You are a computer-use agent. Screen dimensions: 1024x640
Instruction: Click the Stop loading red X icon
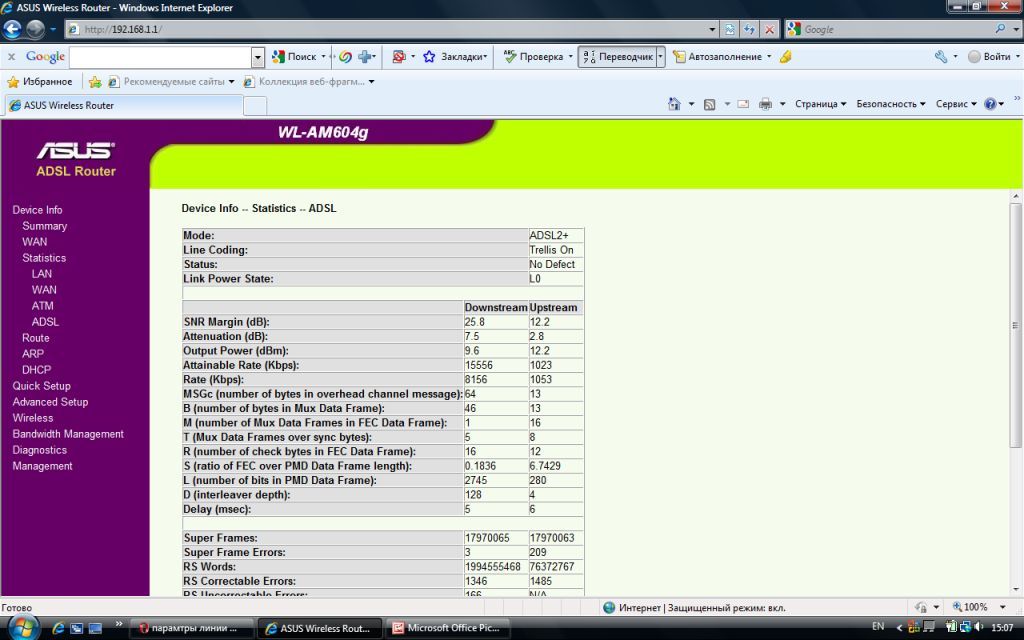click(x=769, y=29)
